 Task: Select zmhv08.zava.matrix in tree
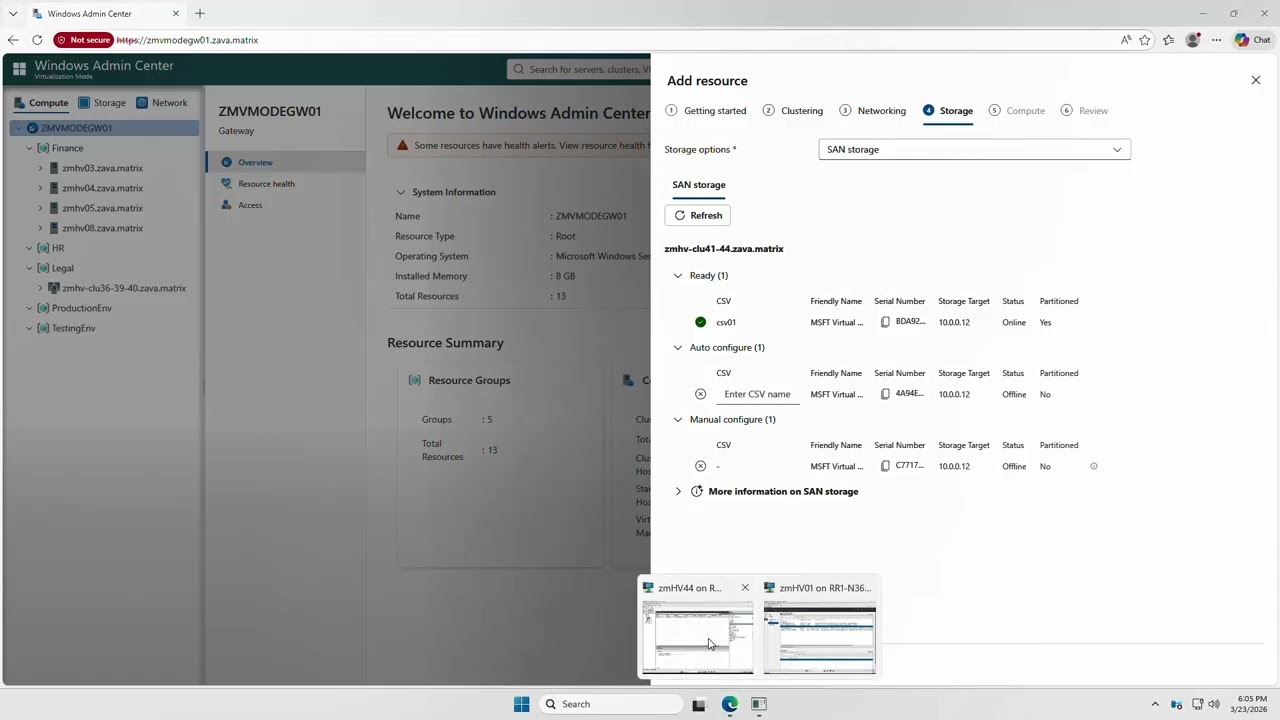(102, 228)
